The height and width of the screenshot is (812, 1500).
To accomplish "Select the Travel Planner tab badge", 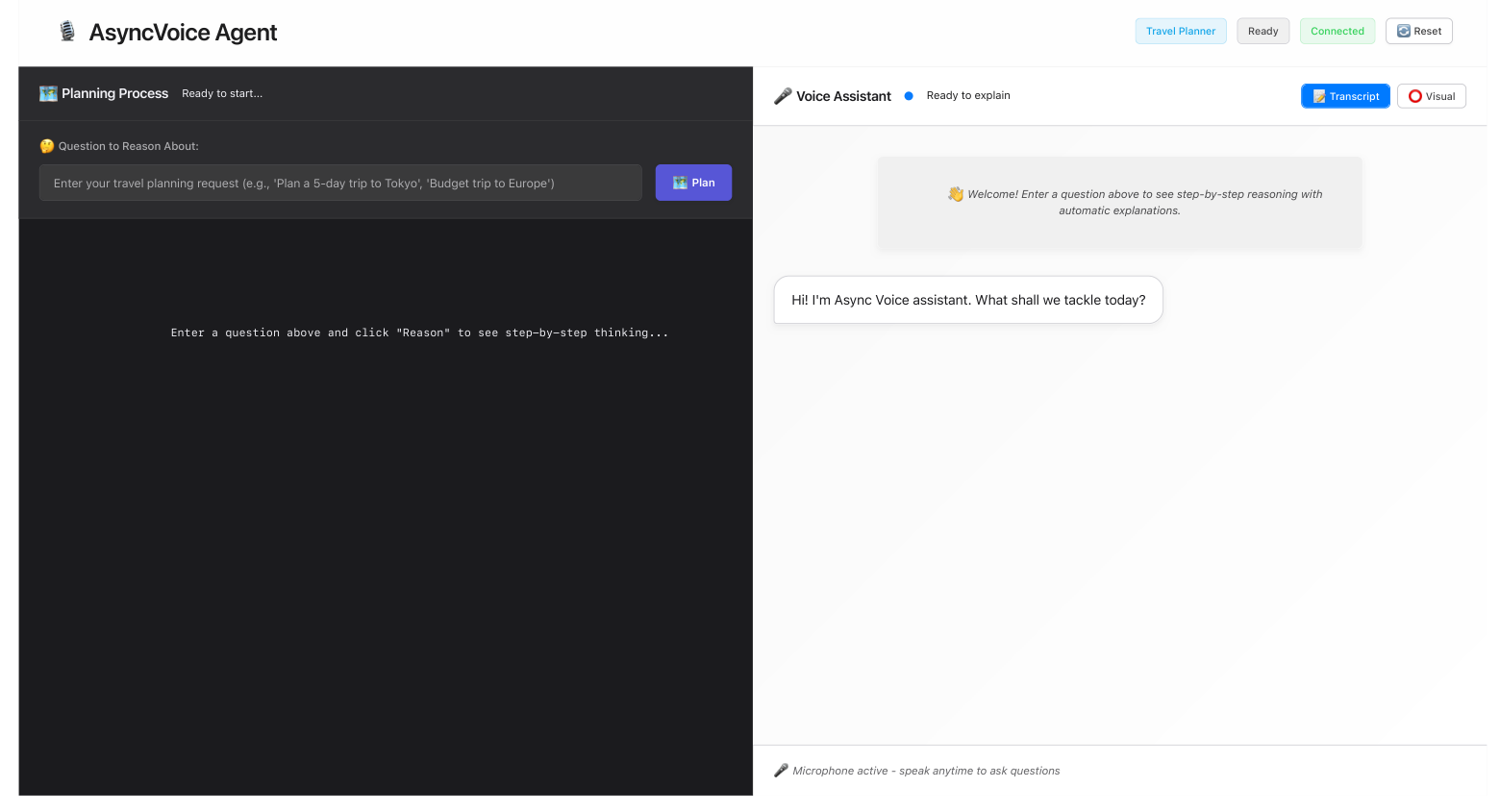I will 1181,31.
